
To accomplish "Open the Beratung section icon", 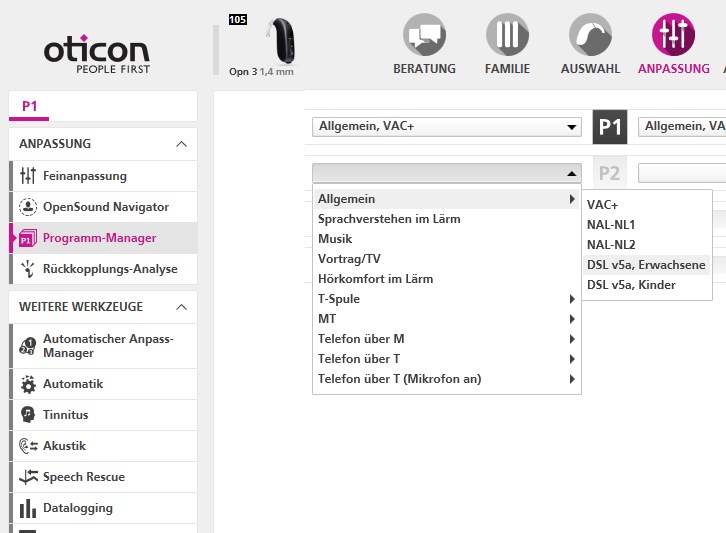I will [x=424, y=35].
